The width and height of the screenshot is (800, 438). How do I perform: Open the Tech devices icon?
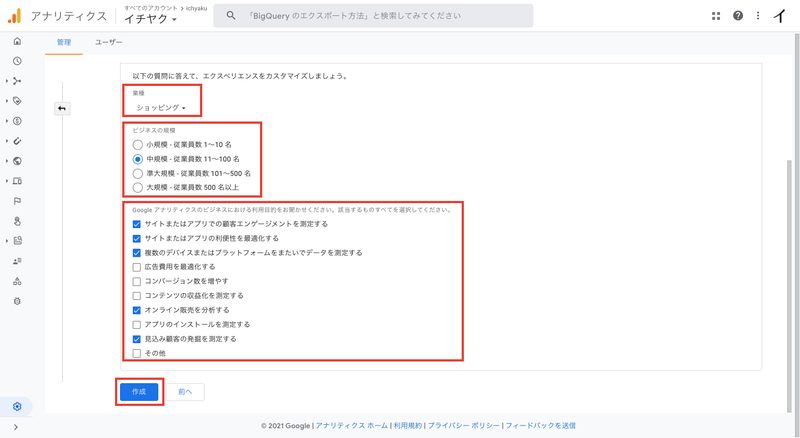pyautogui.click(x=17, y=181)
